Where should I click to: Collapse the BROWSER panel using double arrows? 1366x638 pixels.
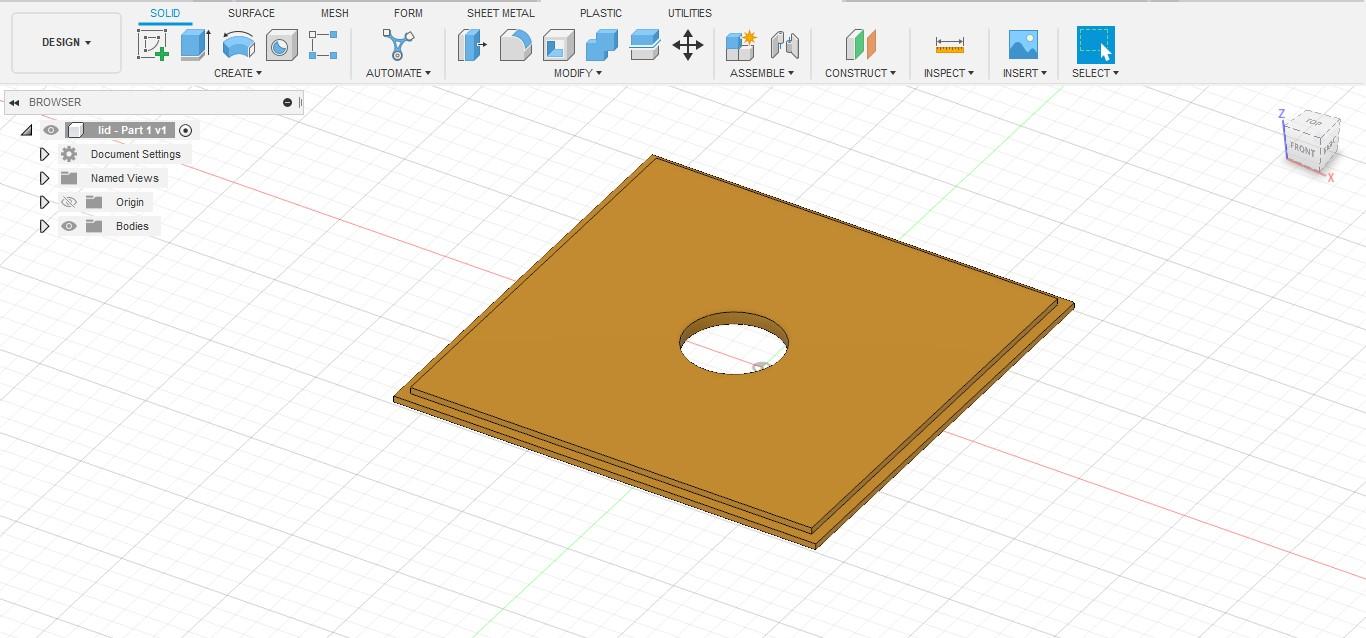(x=15, y=102)
